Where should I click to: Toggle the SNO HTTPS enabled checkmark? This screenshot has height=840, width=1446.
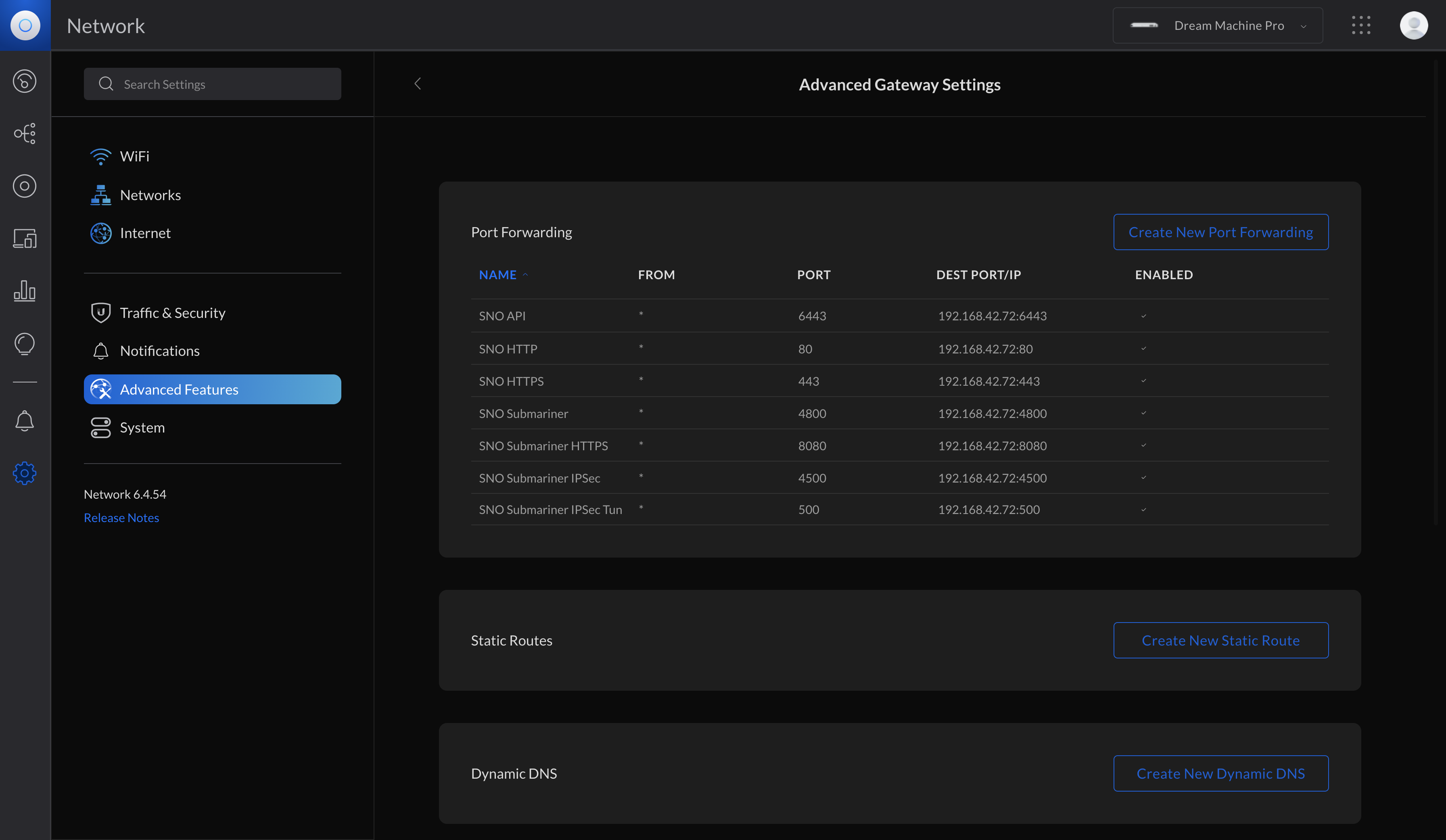click(1143, 381)
